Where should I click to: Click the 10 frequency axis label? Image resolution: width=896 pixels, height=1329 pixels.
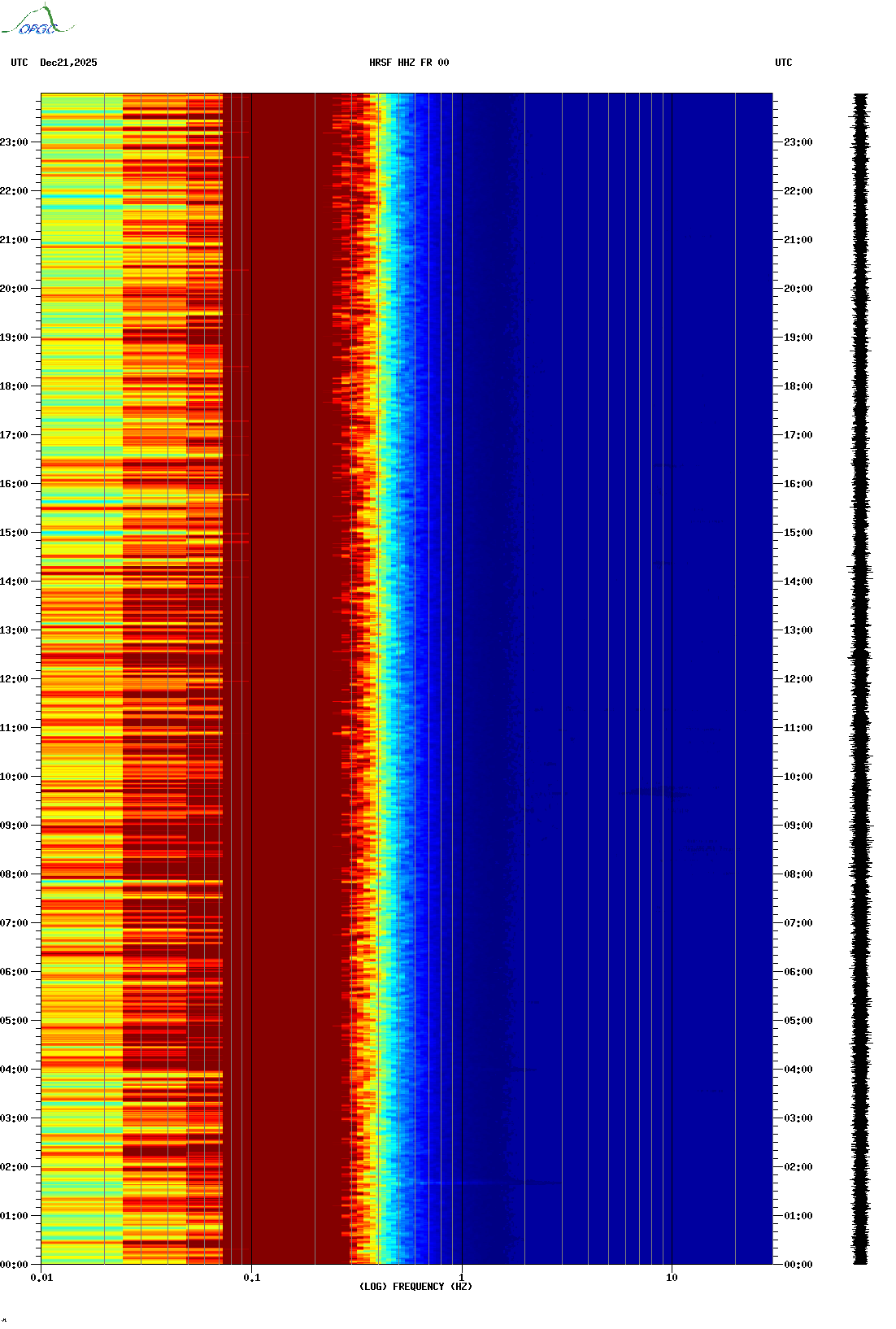(672, 1277)
